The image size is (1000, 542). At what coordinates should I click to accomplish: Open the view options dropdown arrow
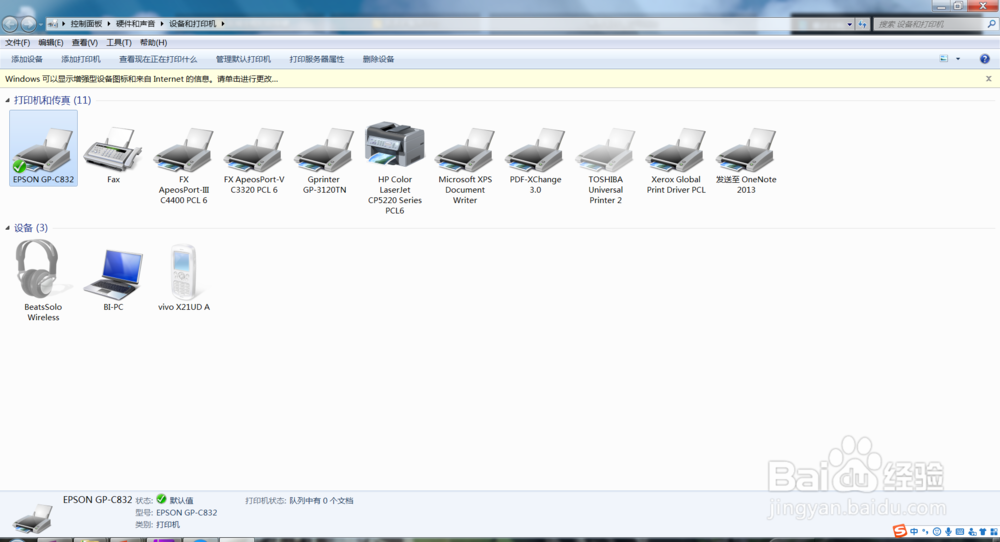[x=958, y=59]
